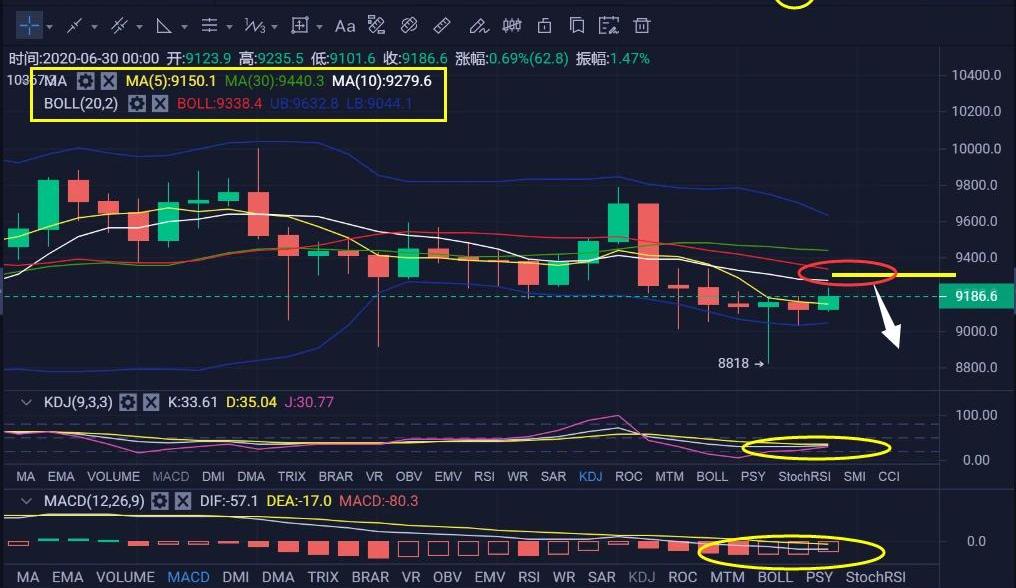The image size is (1016, 588).
Task: Switch to StochRSI tab under KDJ pane
Action: [x=805, y=477]
